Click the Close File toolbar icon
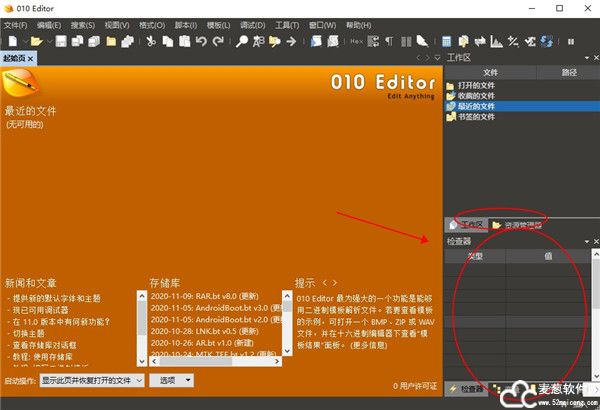This screenshot has height=410, width=600. pos(111,41)
